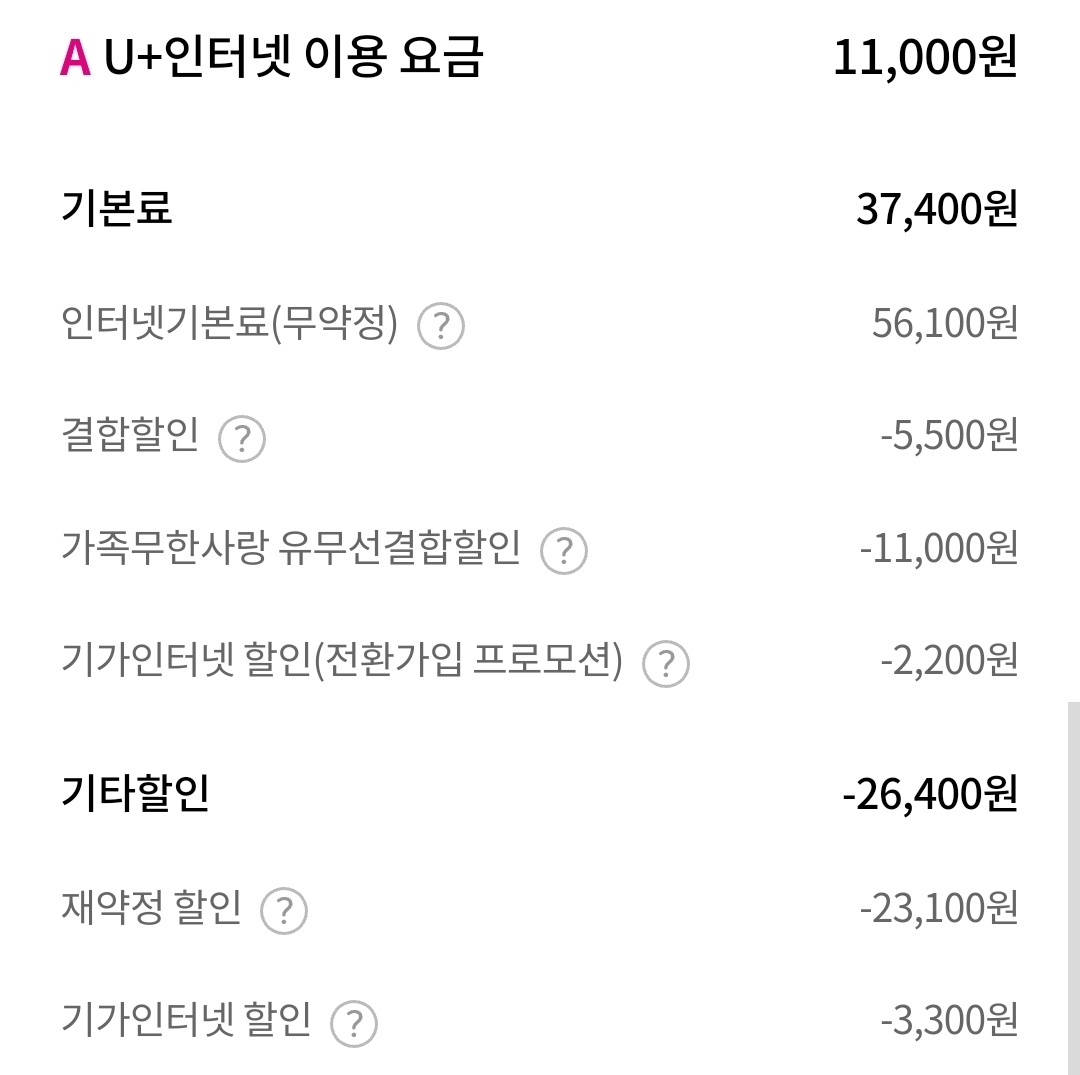Tap the 기타할인 section heading

click(x=135, y=794)
